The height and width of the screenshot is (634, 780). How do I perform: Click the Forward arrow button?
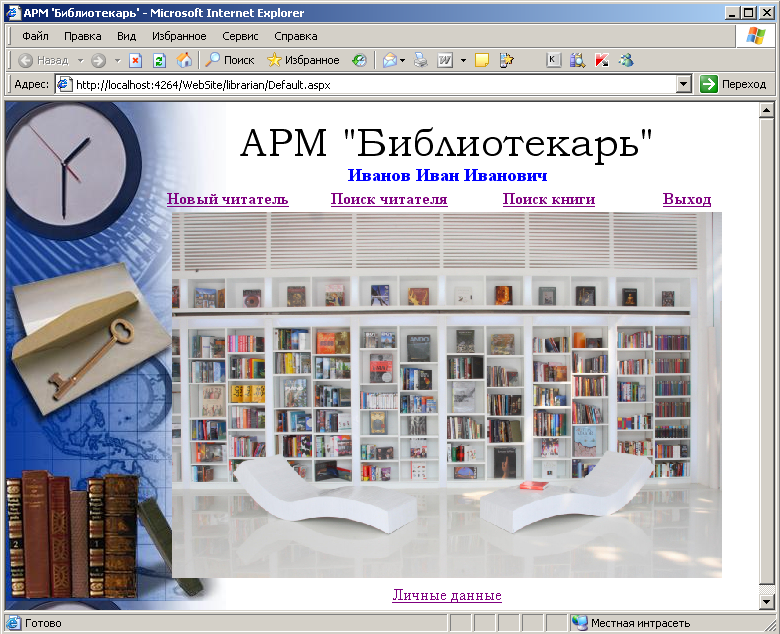point(98,61)
